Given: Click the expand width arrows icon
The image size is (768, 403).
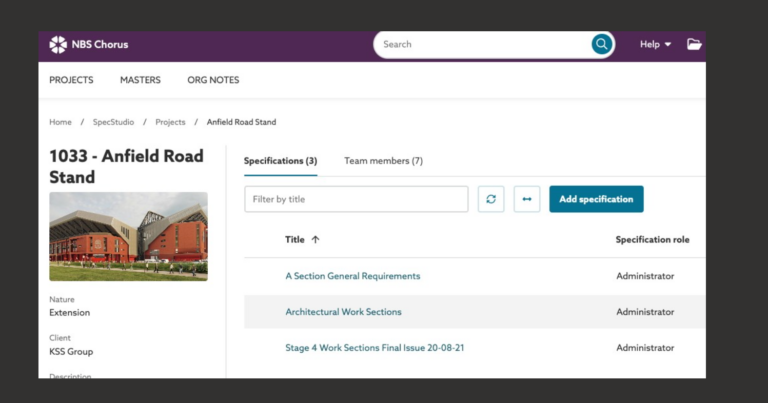Looking at the screenshot, I should click(527, 199).
